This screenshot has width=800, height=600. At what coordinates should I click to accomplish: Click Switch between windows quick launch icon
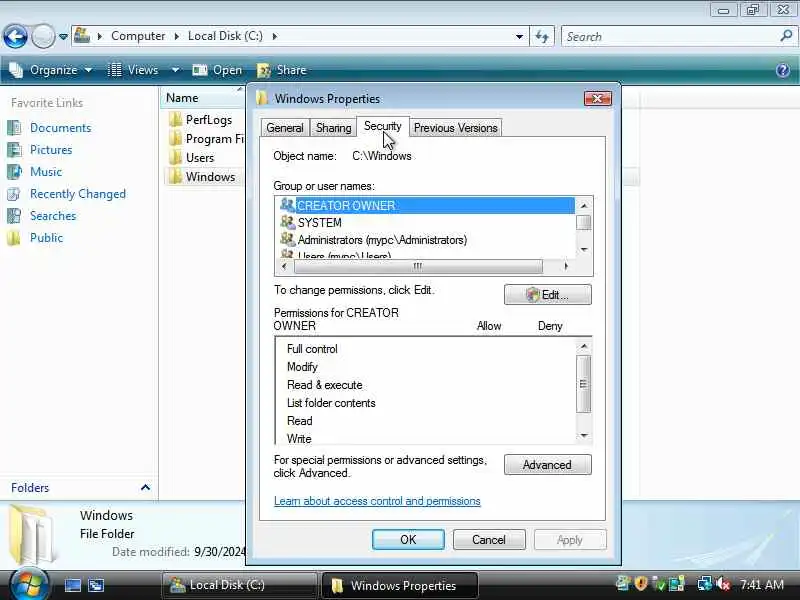(96, 585)
